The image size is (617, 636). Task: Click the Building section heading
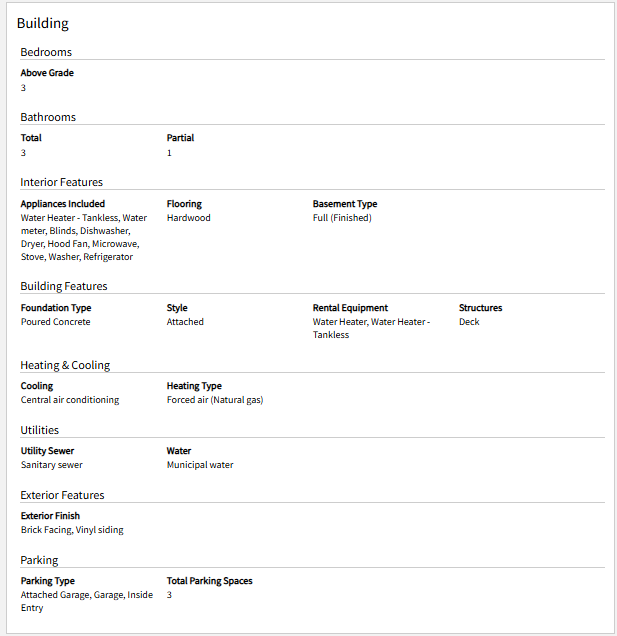coord(43,24)
